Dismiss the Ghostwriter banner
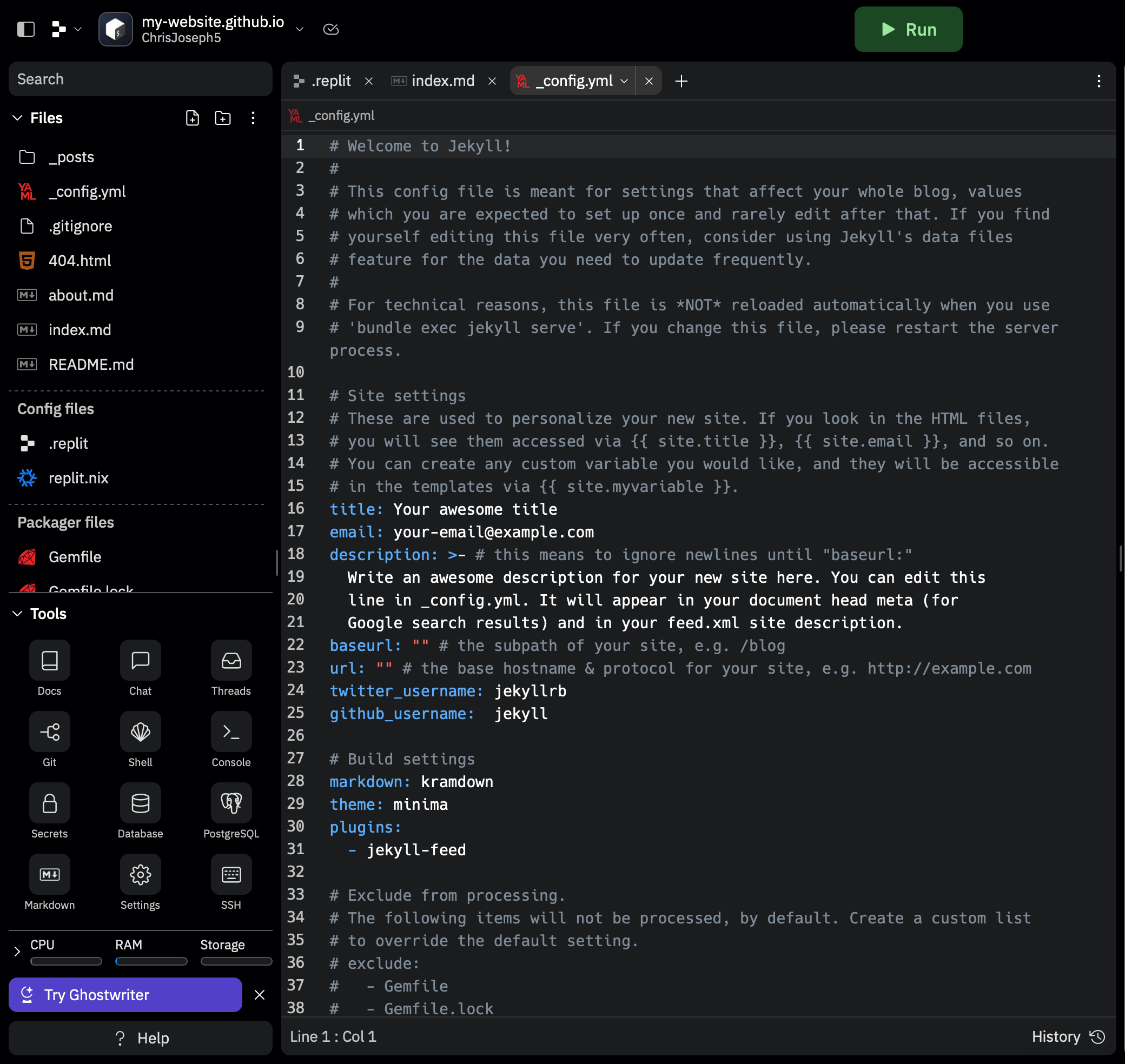 click(259, 995)
